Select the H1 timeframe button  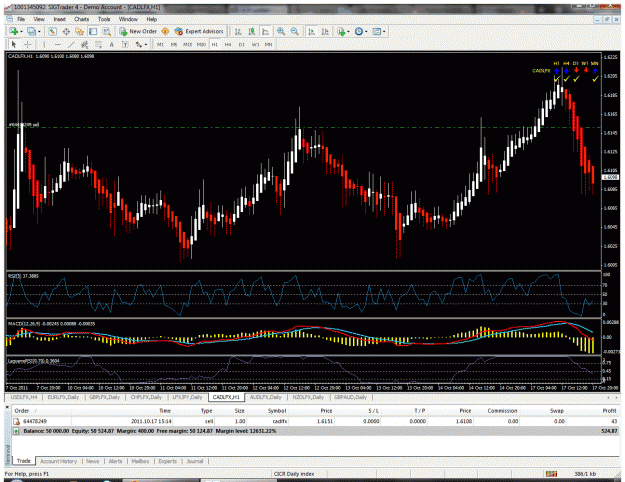(x=214, y=45)
